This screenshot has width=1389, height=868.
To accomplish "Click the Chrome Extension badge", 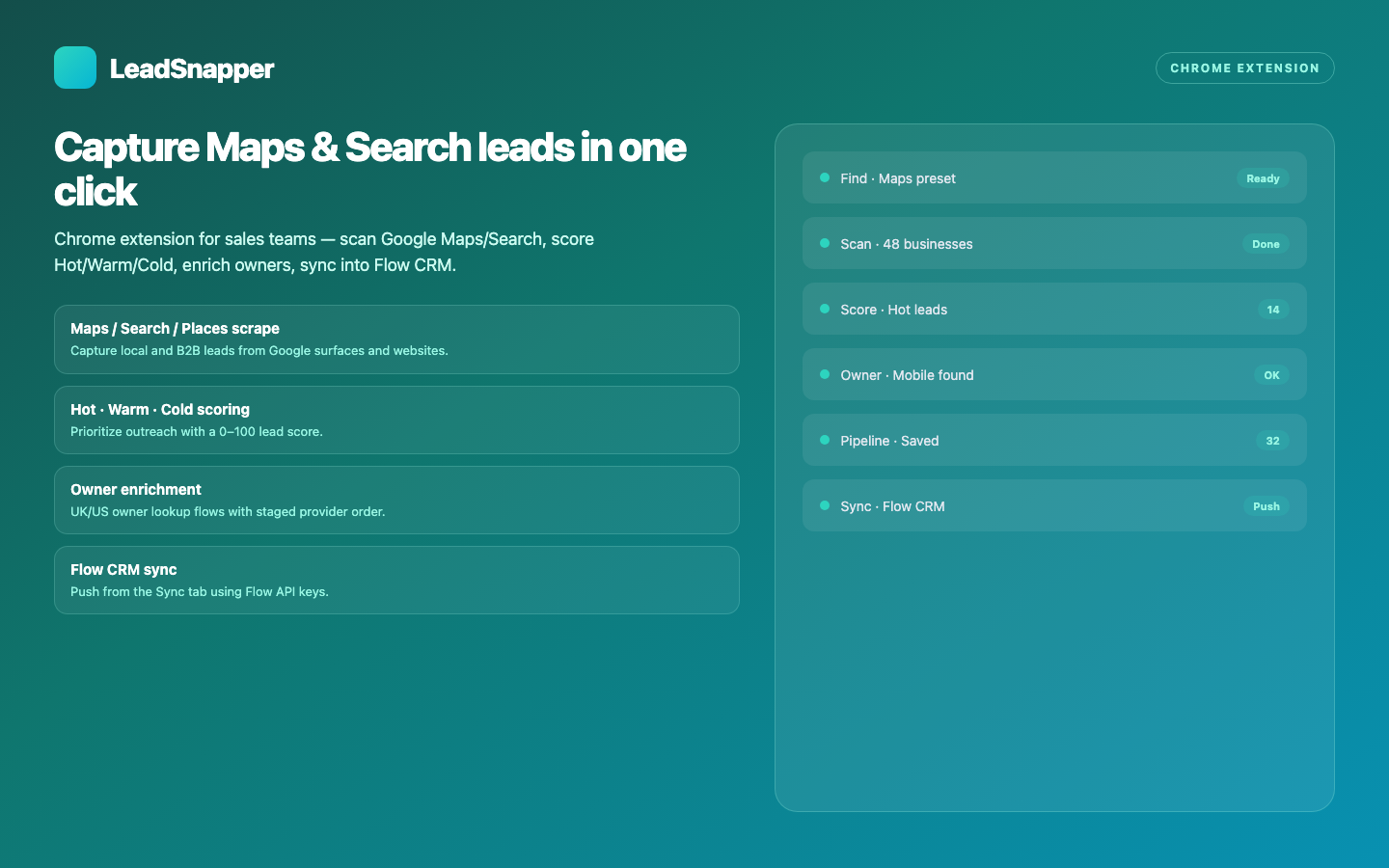I will [1245, 68].
